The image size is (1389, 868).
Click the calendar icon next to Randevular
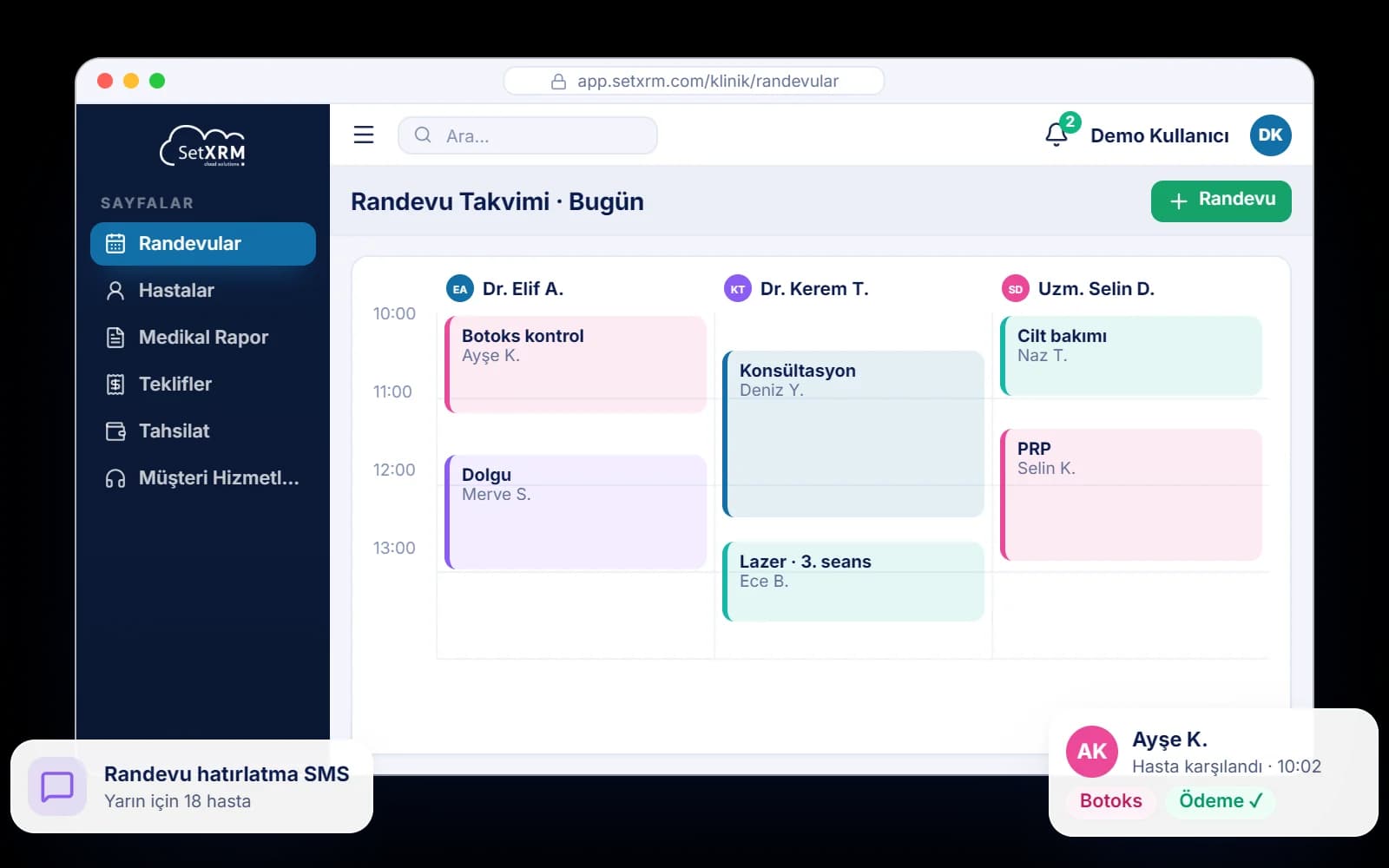[x=115, y=244]
